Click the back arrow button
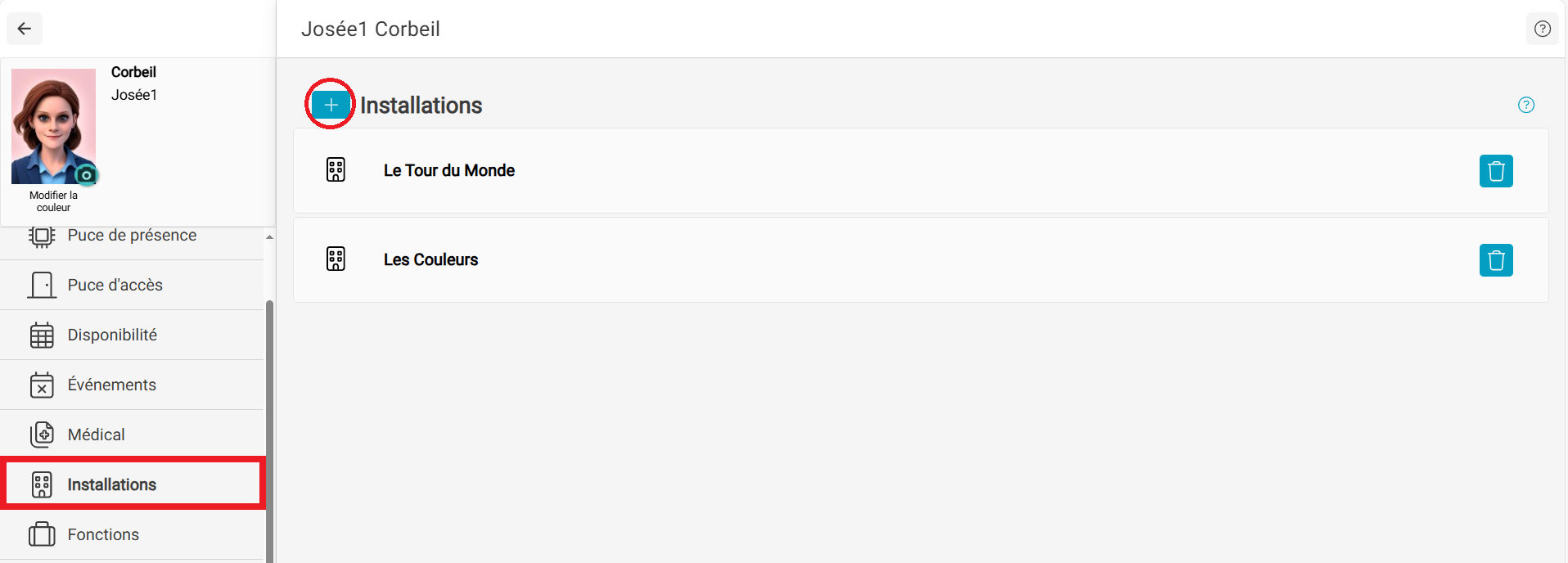 pyautogui.click(x=25, y=29)
